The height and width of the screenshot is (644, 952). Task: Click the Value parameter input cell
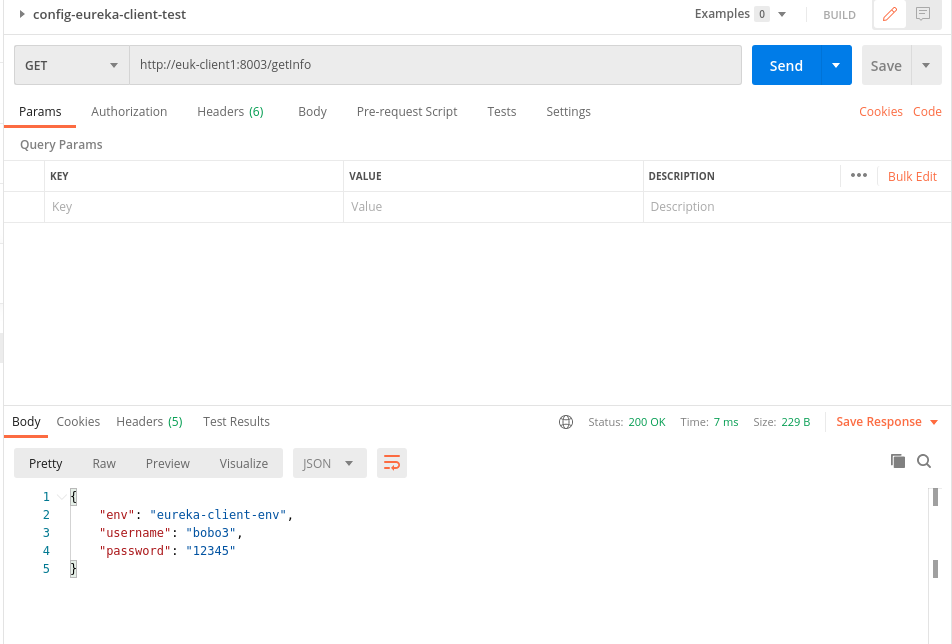[493, 207]
